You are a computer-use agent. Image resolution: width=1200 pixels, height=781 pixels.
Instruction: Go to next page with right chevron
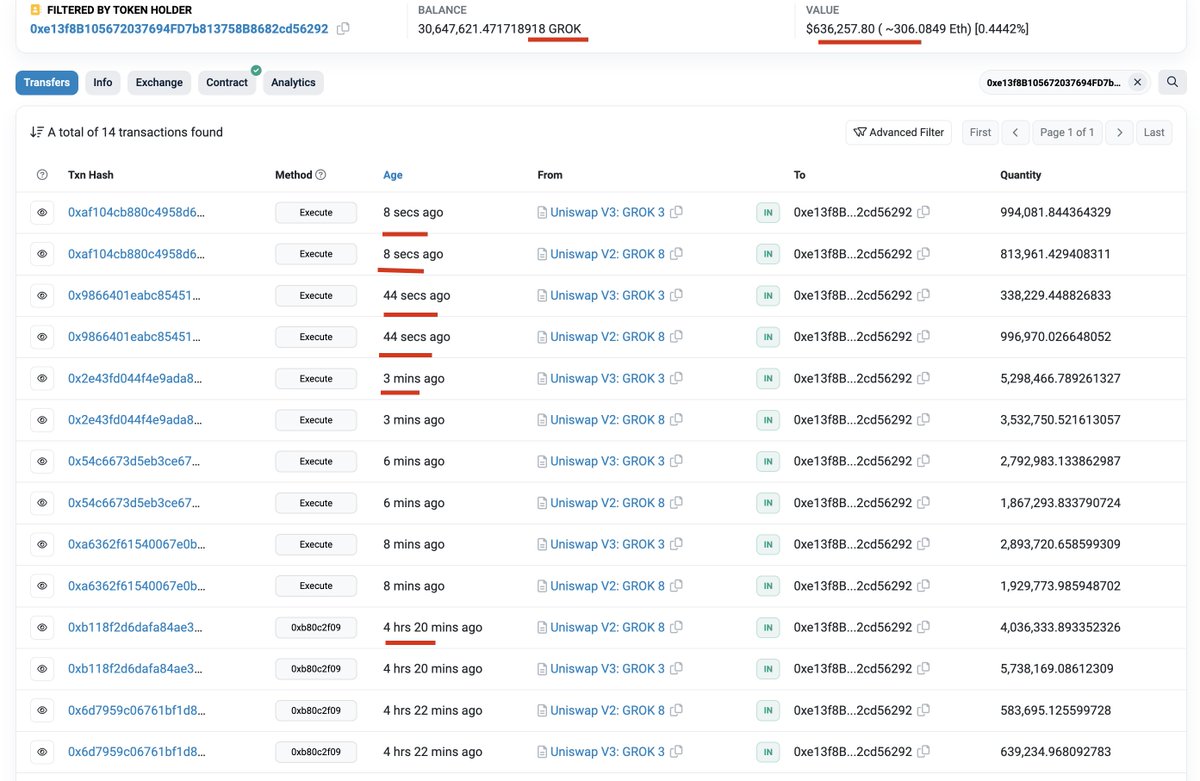[1119, 132]
